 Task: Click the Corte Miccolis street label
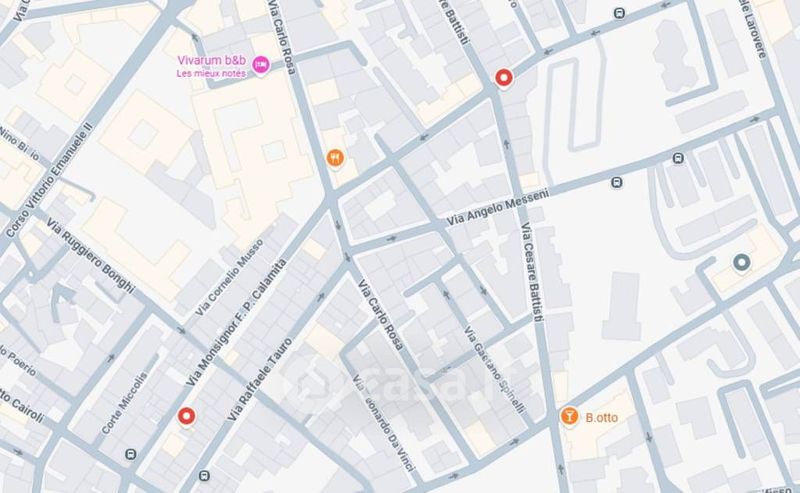point(124,403)
